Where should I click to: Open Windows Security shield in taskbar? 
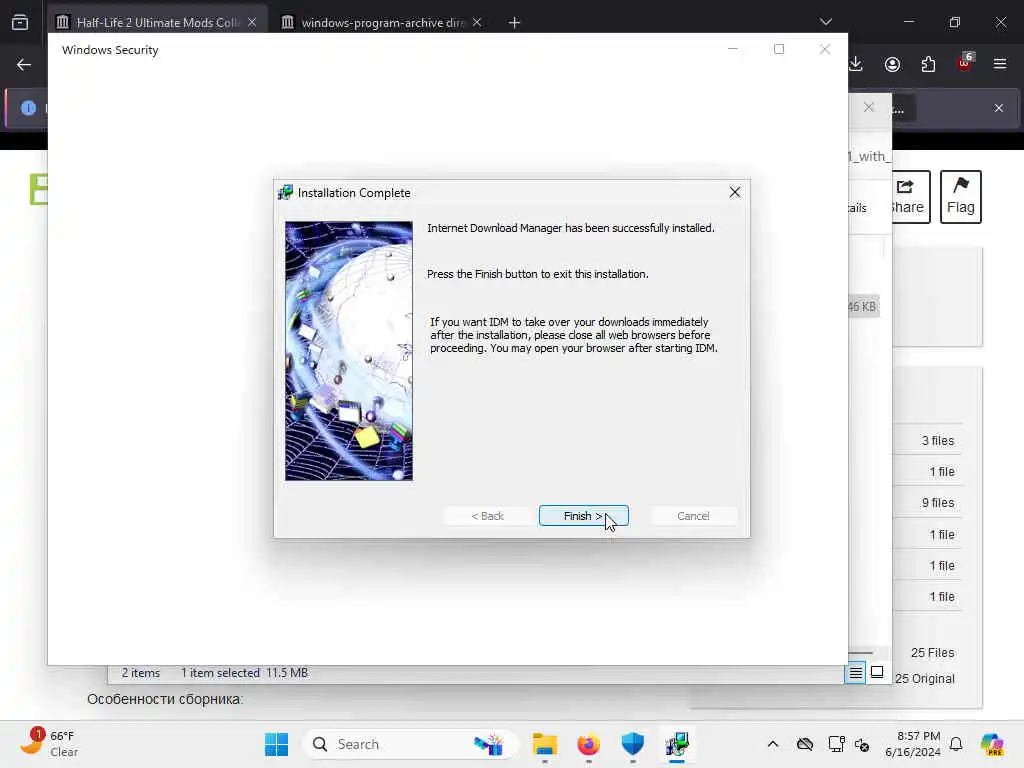point(632,744)
